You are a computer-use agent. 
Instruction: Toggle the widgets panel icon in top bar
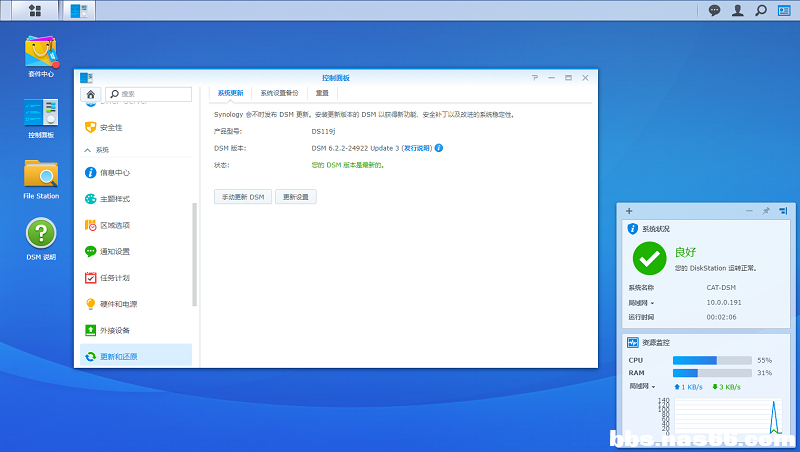point(784,10)
